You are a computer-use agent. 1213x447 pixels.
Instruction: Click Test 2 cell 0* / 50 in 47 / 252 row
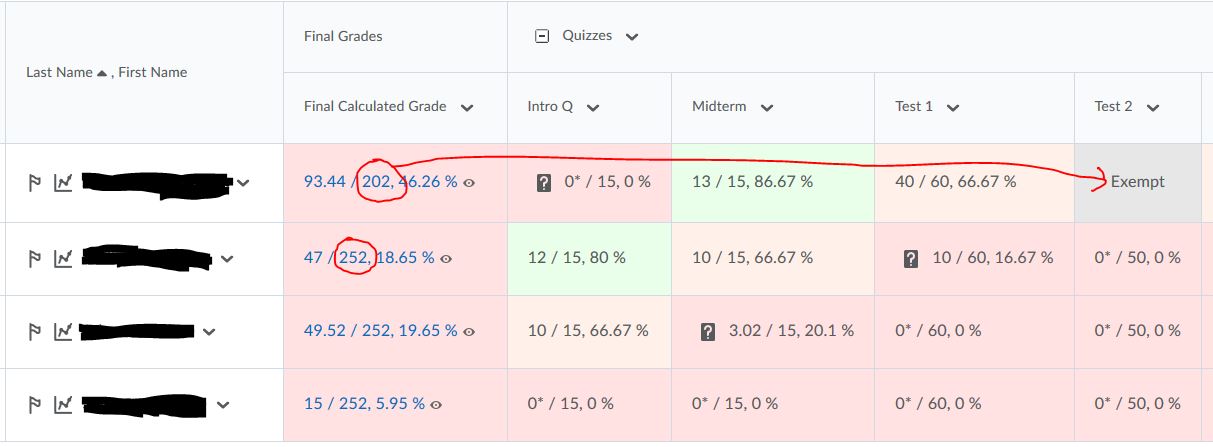coord(1138,257)
